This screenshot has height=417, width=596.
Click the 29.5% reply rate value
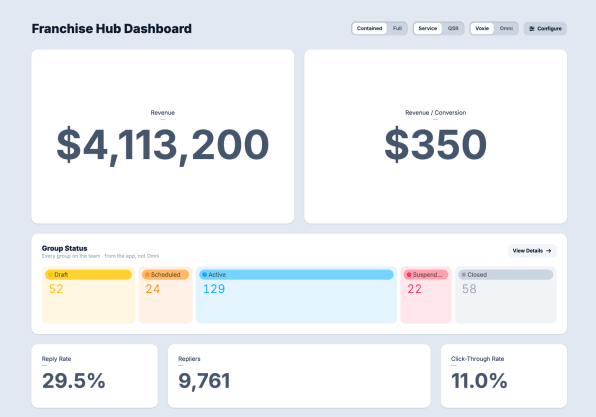[73, 381]
